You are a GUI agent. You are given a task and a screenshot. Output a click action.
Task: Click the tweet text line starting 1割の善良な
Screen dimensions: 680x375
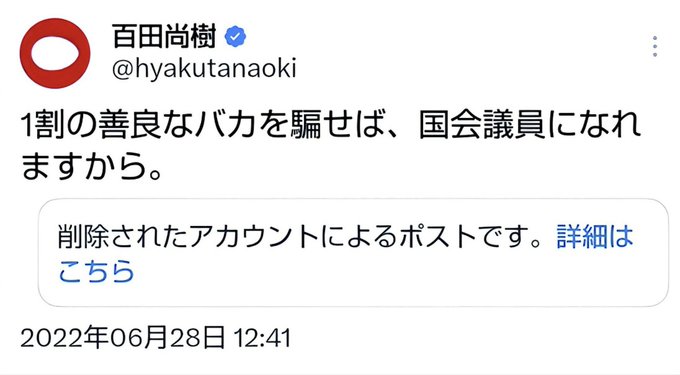click(x=331, y=125)
